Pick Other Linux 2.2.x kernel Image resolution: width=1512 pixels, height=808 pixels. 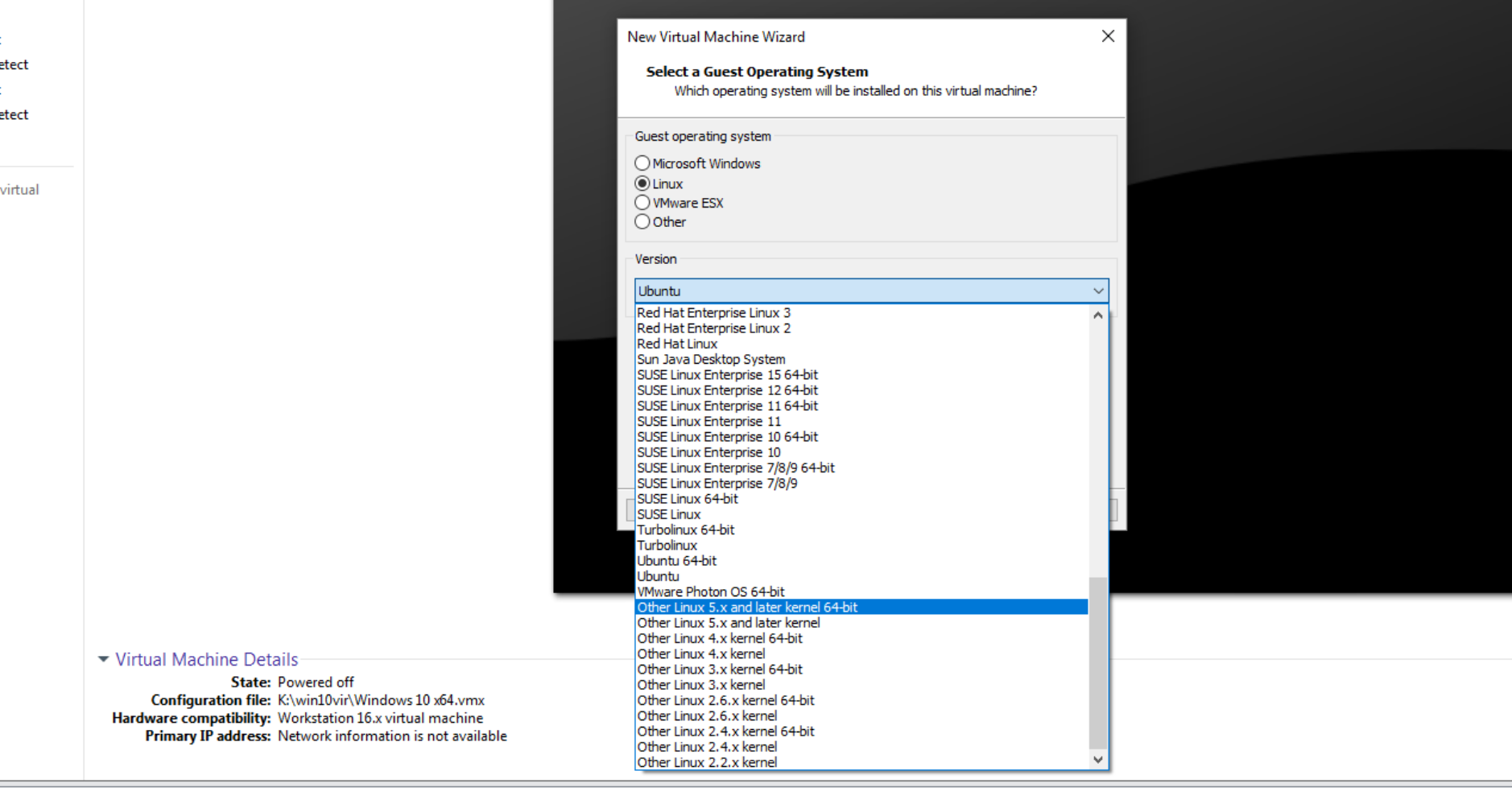pos(861,762)
